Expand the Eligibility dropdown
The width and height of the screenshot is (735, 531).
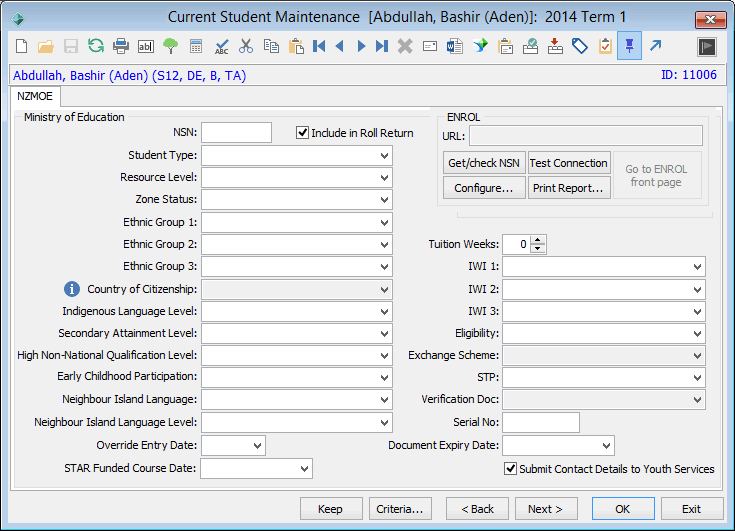(698, 334)
